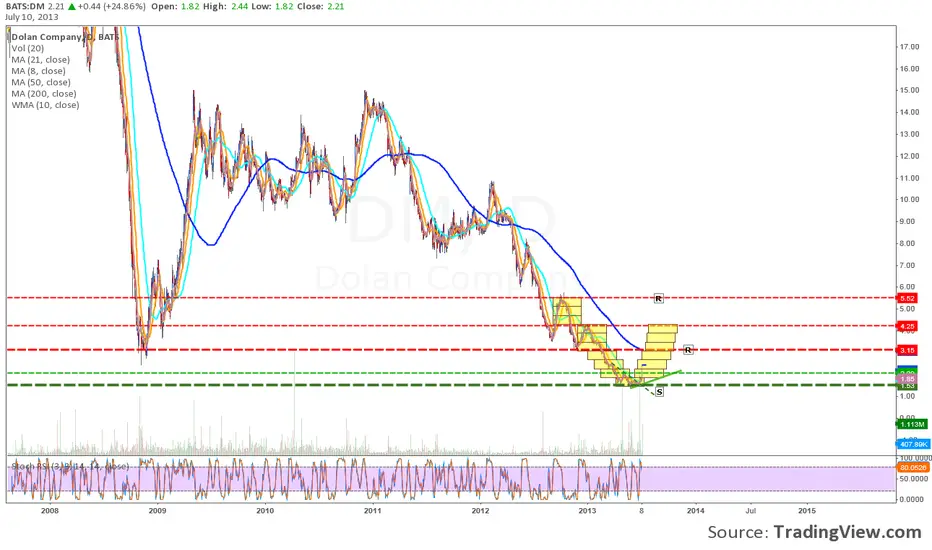Click the S support marker
This screenshot has width=932, height=550.
[x=659, y=392]
